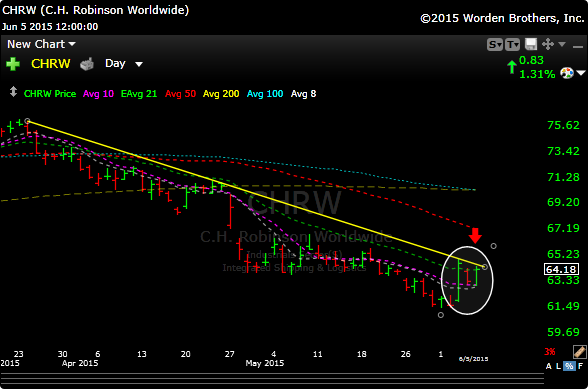Select the highlighted % percent scale mode
Image resolution: width=588 pixels, height=389 pixels.
[569, 366]
